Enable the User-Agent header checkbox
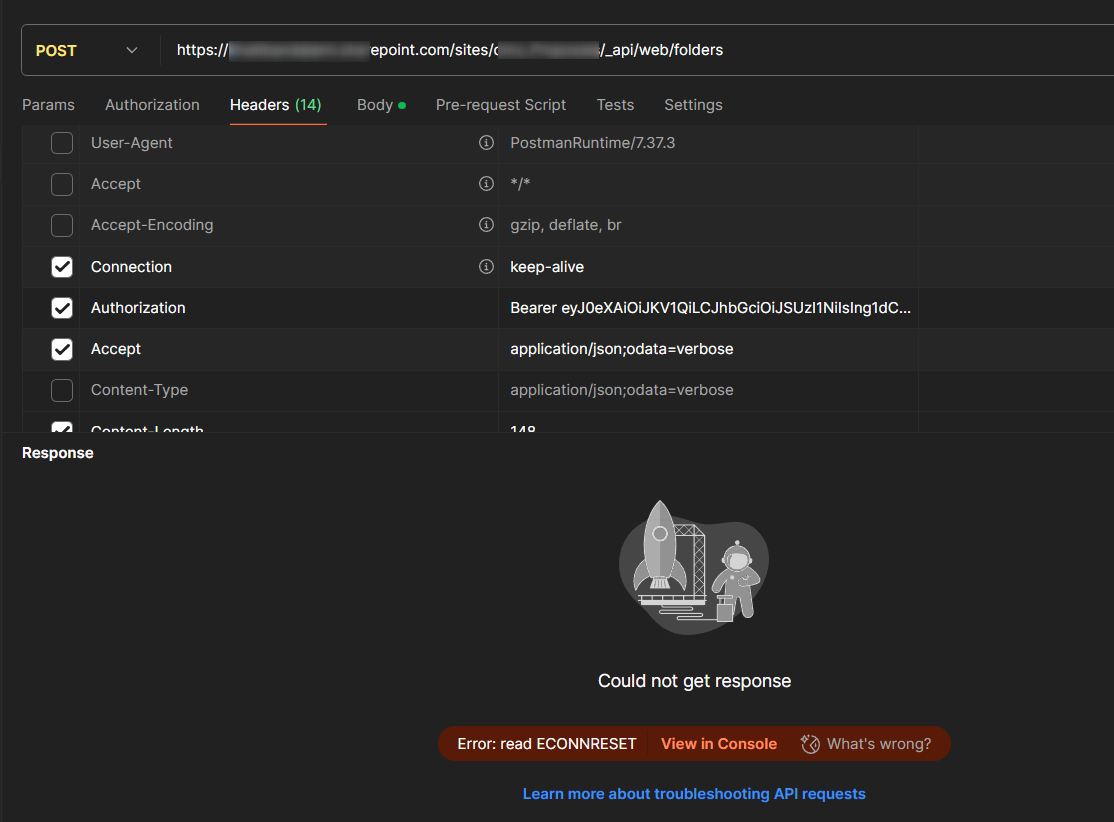The image size is (1114, 822). pyautogui.click(x=62, y=143)
